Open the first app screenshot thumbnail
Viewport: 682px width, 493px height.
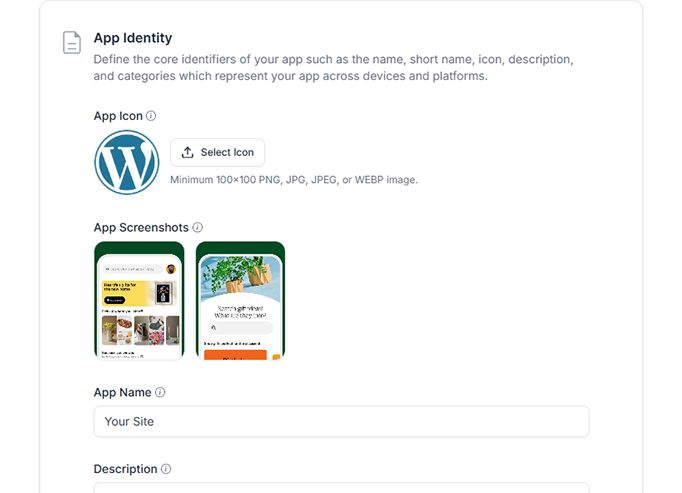click(x=139, y=300)
